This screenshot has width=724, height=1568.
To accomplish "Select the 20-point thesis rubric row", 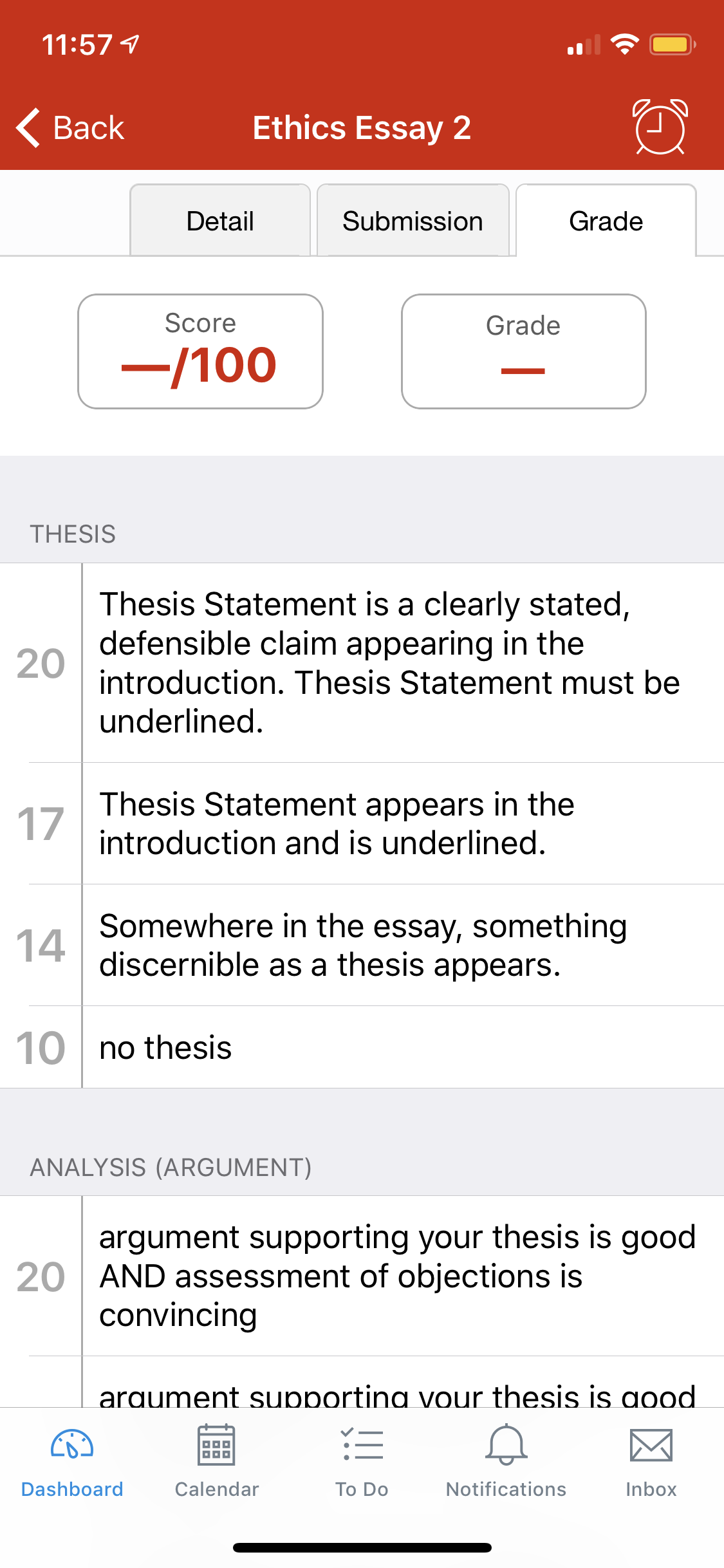I will [362, 663].
